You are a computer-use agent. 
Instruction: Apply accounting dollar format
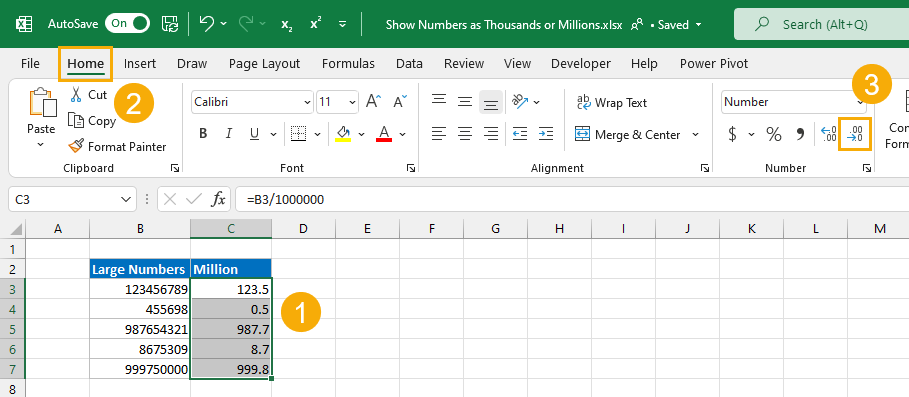tap(732, 134)
